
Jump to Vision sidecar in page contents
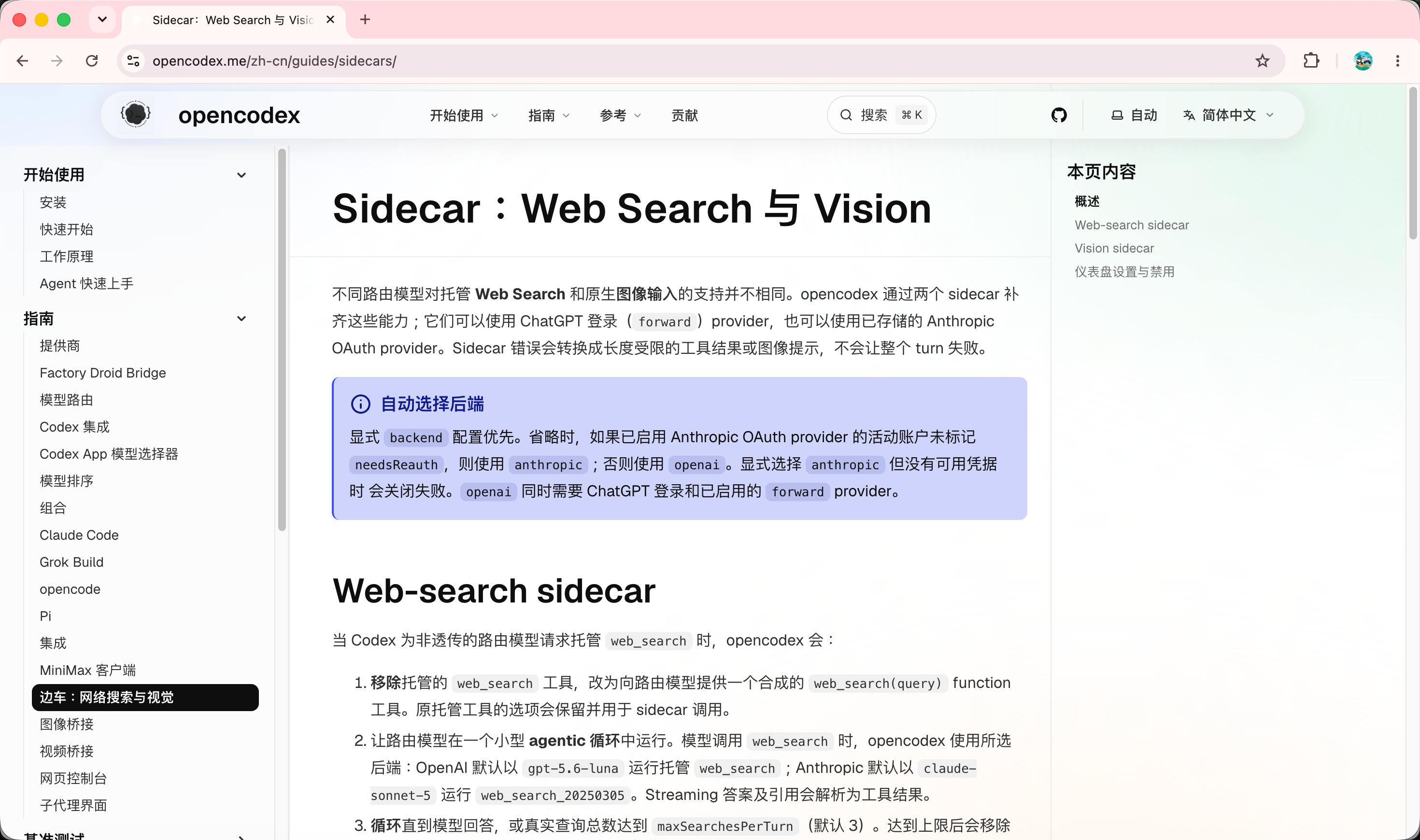point(1114,248)
